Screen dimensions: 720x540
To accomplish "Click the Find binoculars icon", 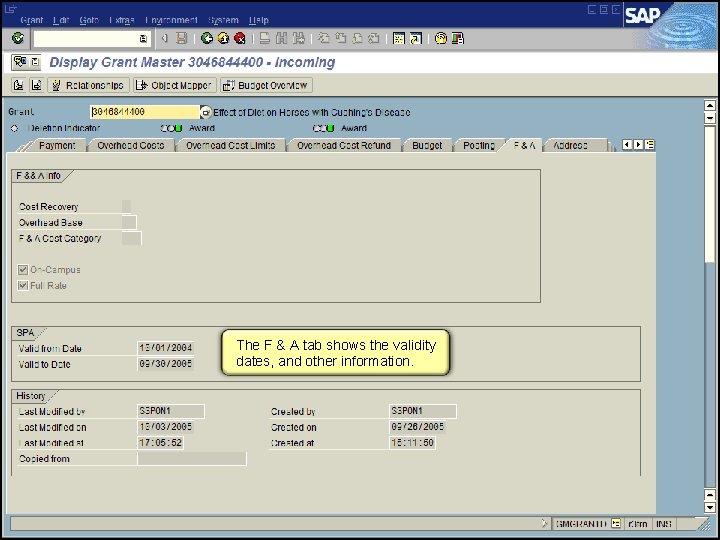I will point(281,38).
